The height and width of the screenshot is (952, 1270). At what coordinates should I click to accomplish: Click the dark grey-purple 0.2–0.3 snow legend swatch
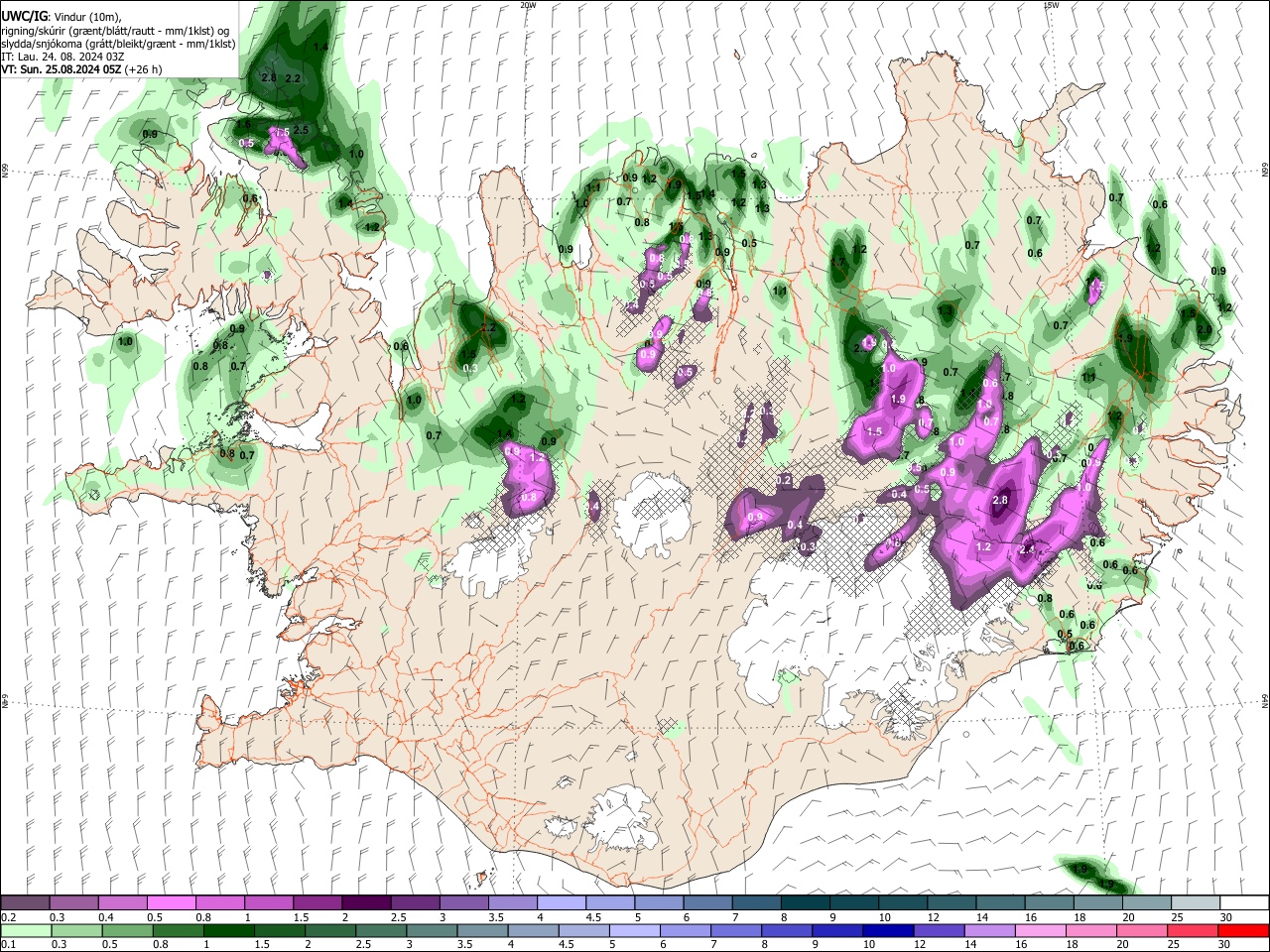click(26, 902)
